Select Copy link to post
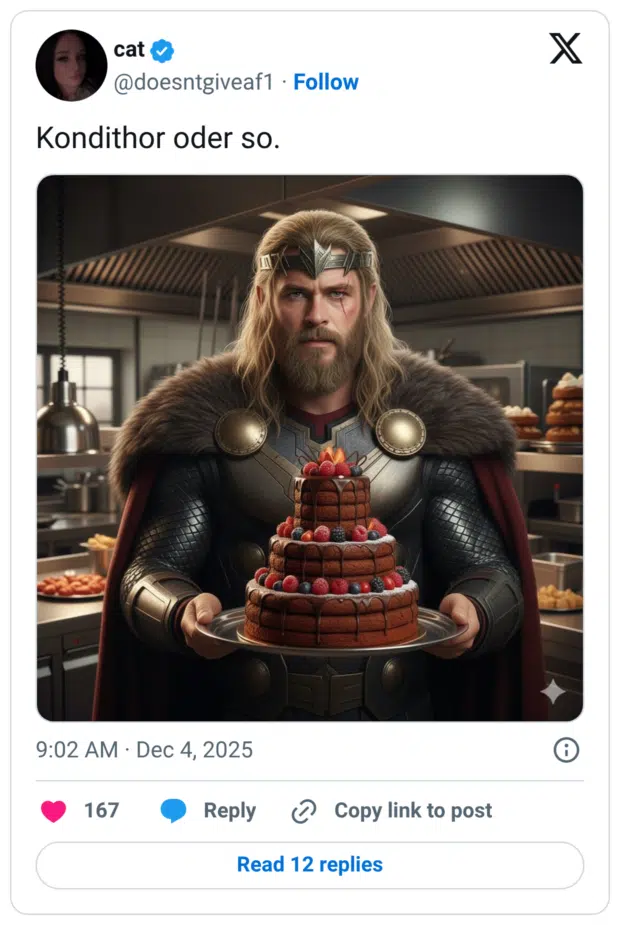 tap(413, 811)
